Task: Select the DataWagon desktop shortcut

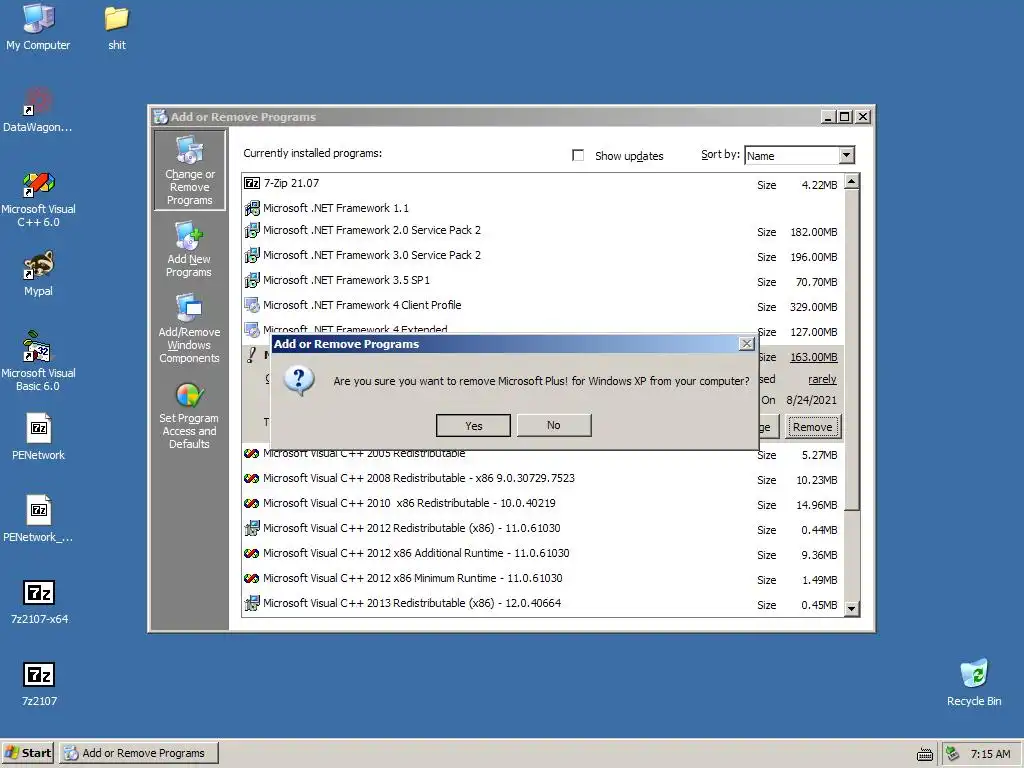Action: (x=38, y=109)
